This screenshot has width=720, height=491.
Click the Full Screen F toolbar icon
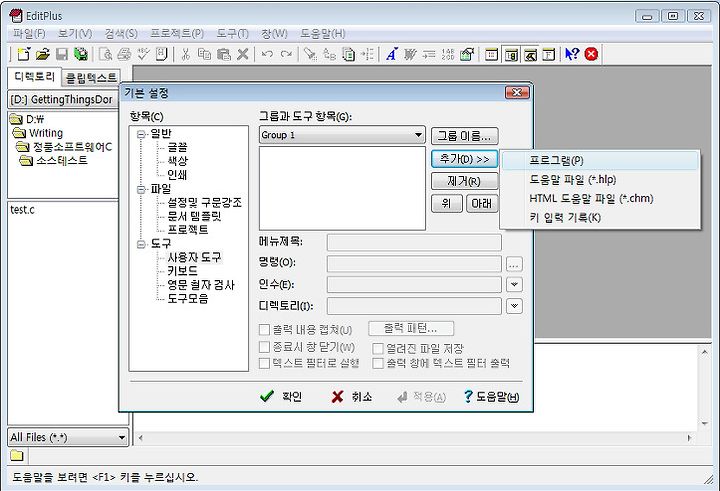[549, 54]
